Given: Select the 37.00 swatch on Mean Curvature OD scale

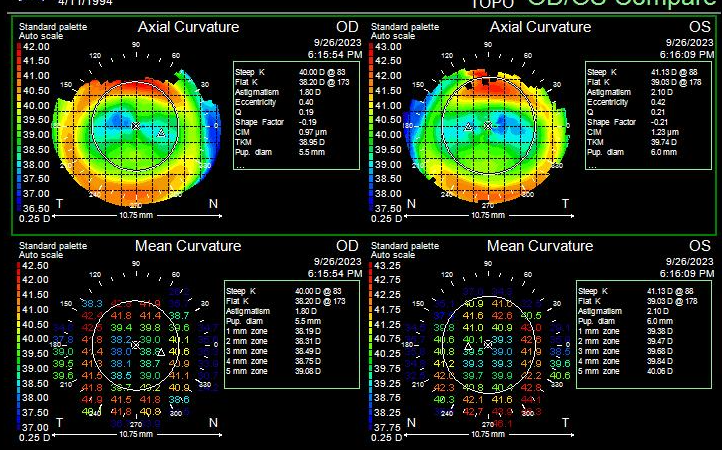Looking at the screenshot, I should click(x=19, y=427).
